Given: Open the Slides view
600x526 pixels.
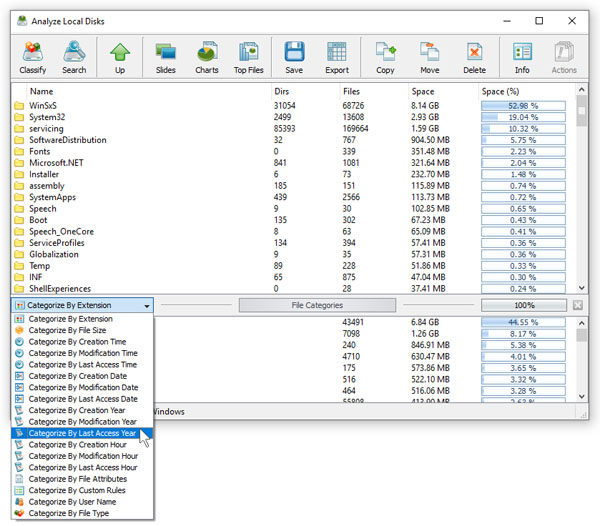Looking at the screenshot, I should coord(165,57).
